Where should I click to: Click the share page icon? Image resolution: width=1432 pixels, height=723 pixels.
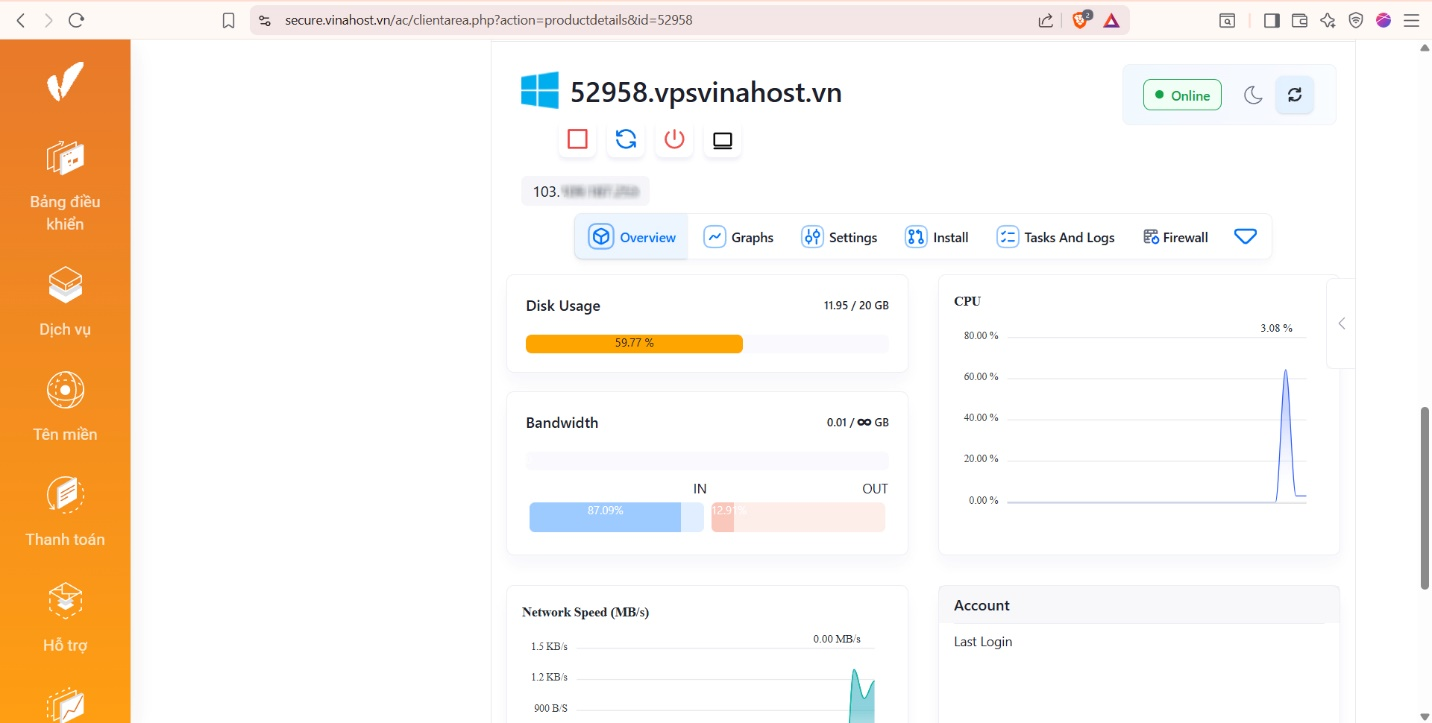pyautogui.click(x=1045, y=20)
